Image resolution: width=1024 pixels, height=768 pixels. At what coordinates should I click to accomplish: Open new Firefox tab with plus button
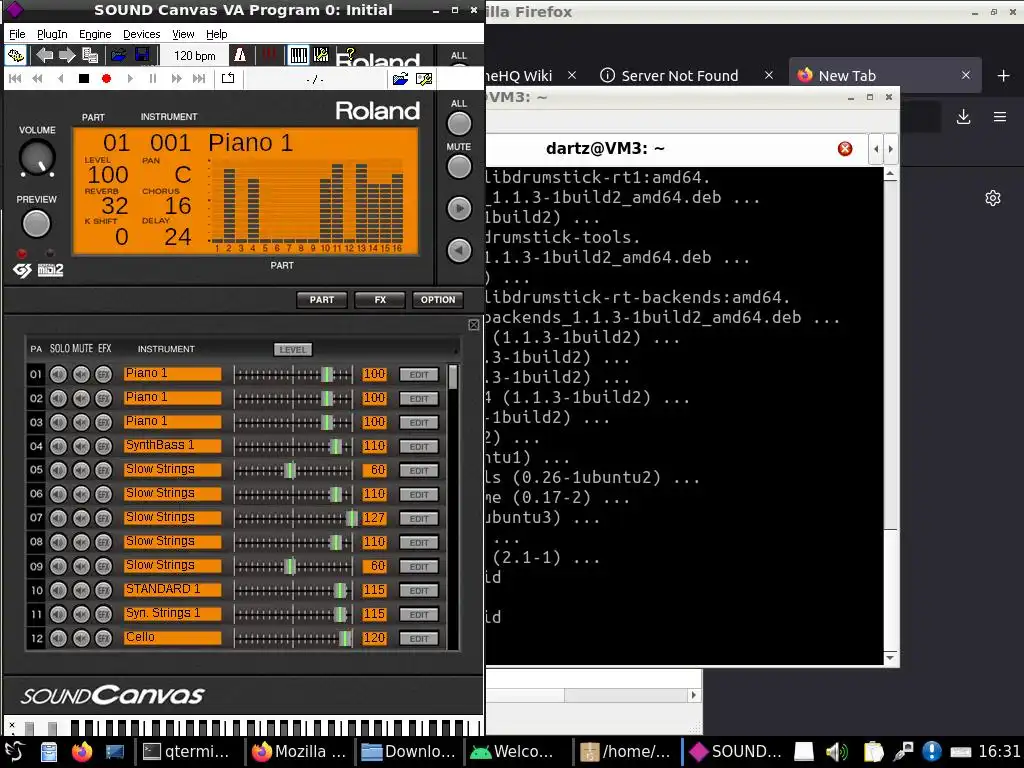(x=1004, y=76)
